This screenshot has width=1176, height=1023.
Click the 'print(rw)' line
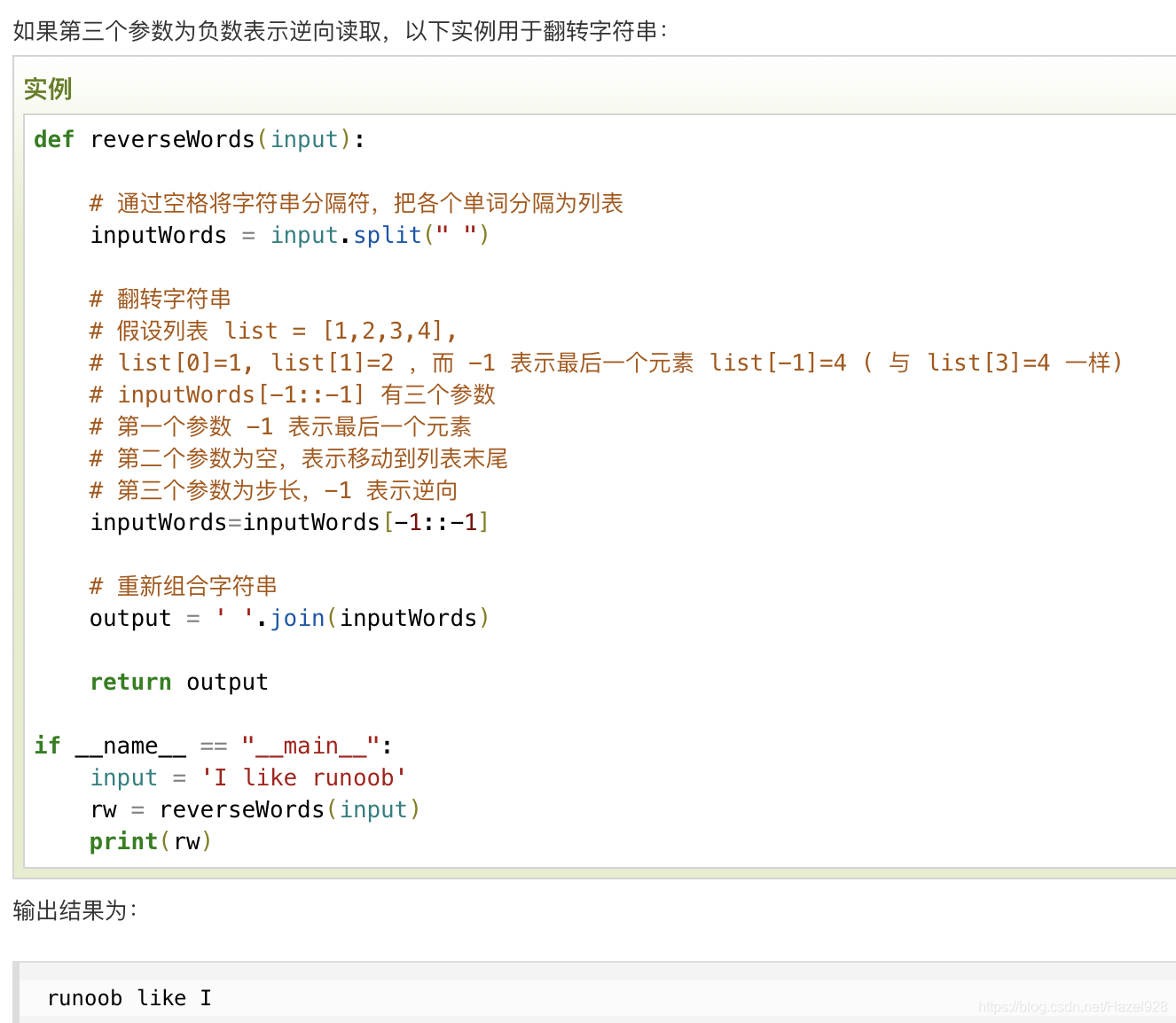pos(151,841)
